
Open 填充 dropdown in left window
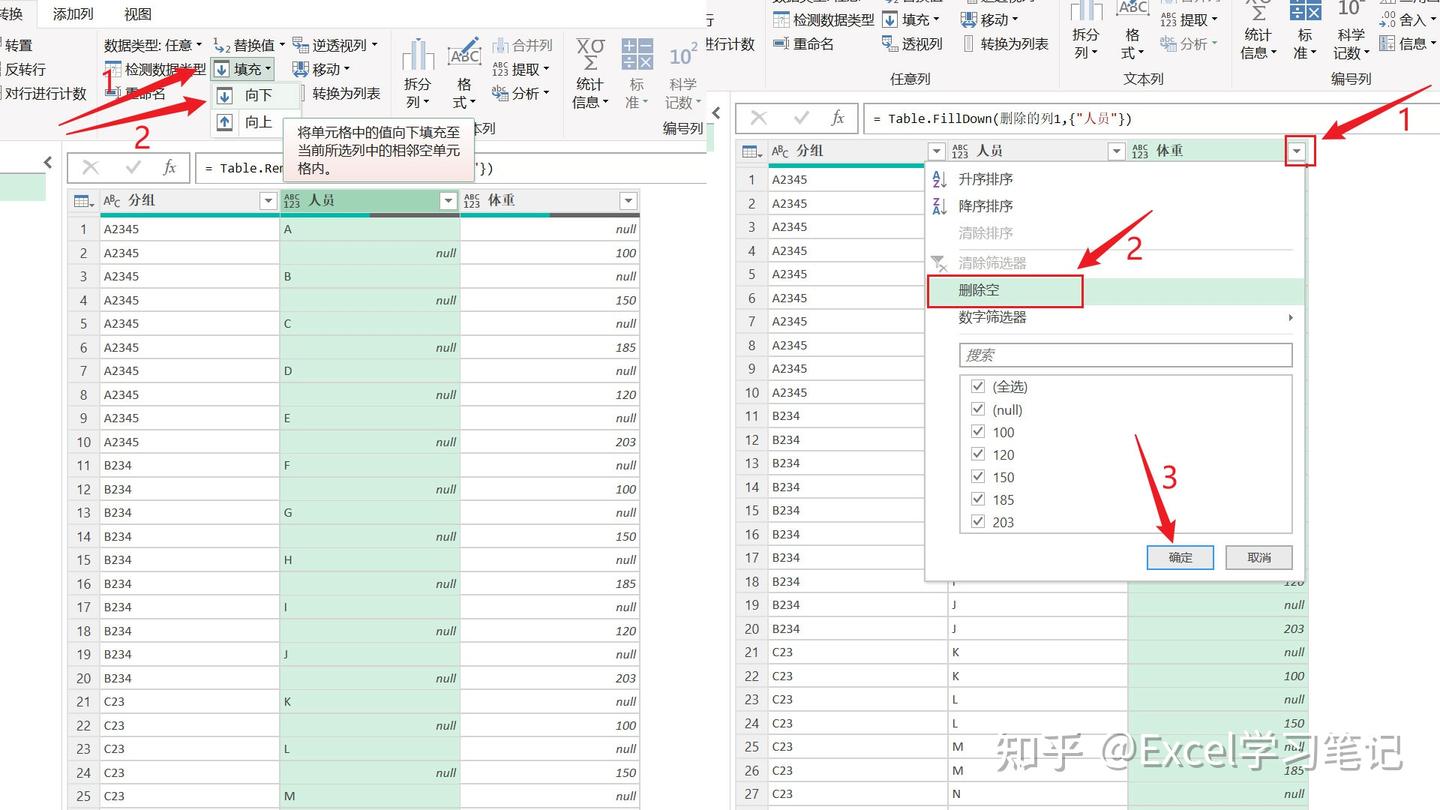[243, 69]
